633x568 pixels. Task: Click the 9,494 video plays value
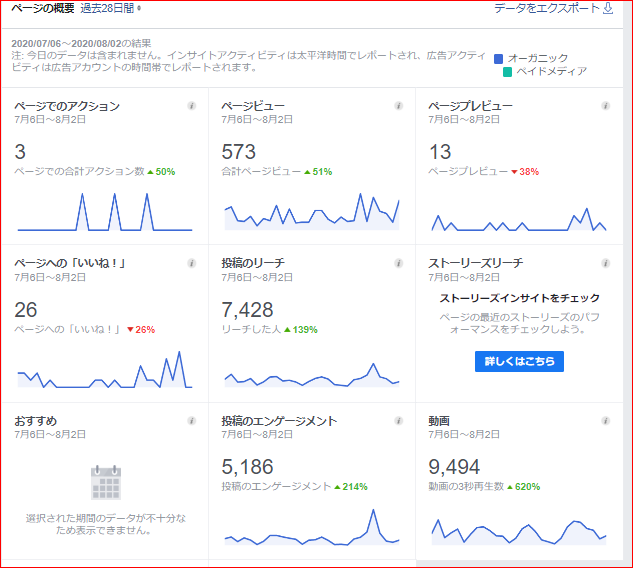pyautogui.click(x=454, y=467)
